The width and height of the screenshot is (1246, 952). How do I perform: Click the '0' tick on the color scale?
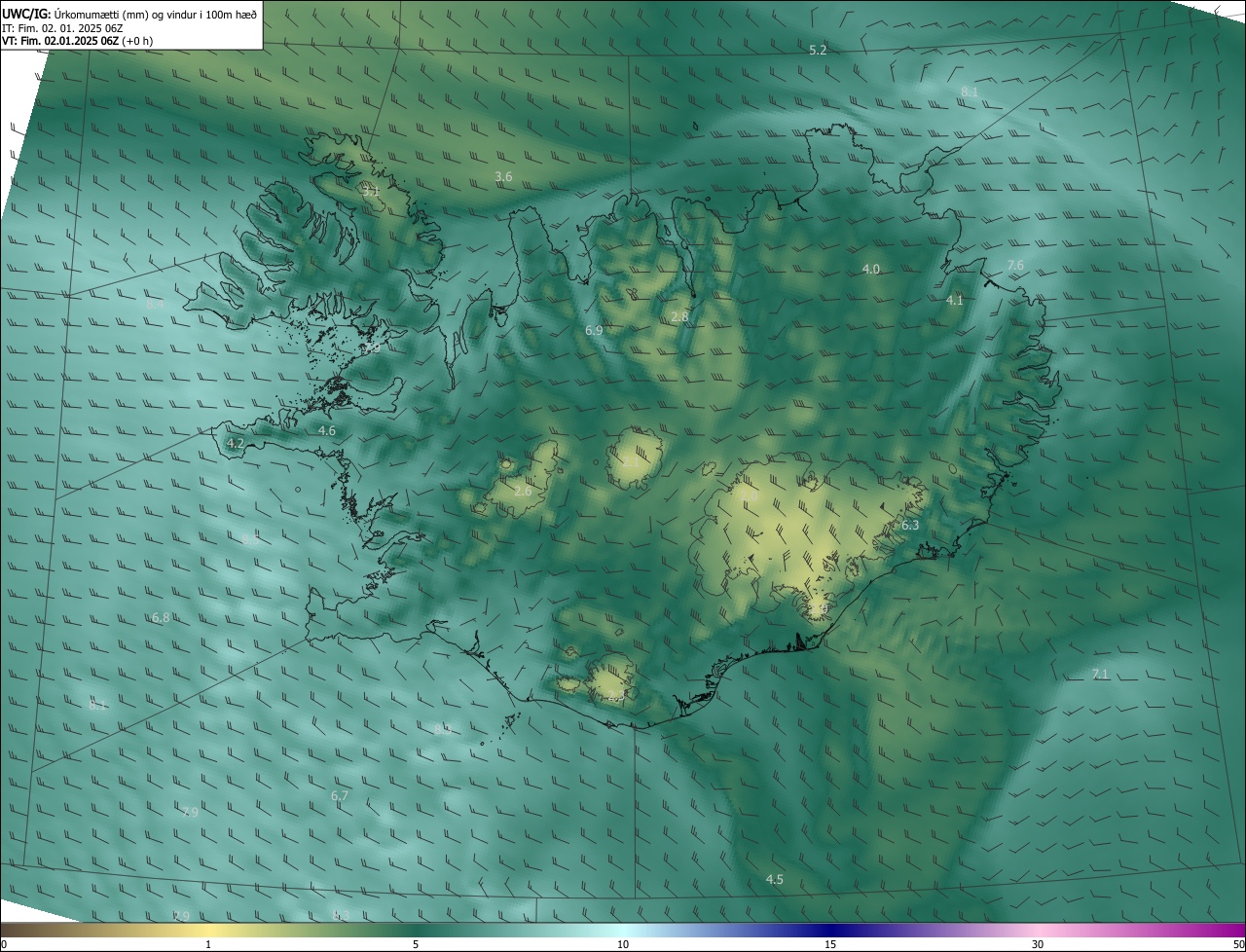coord(4,944)
